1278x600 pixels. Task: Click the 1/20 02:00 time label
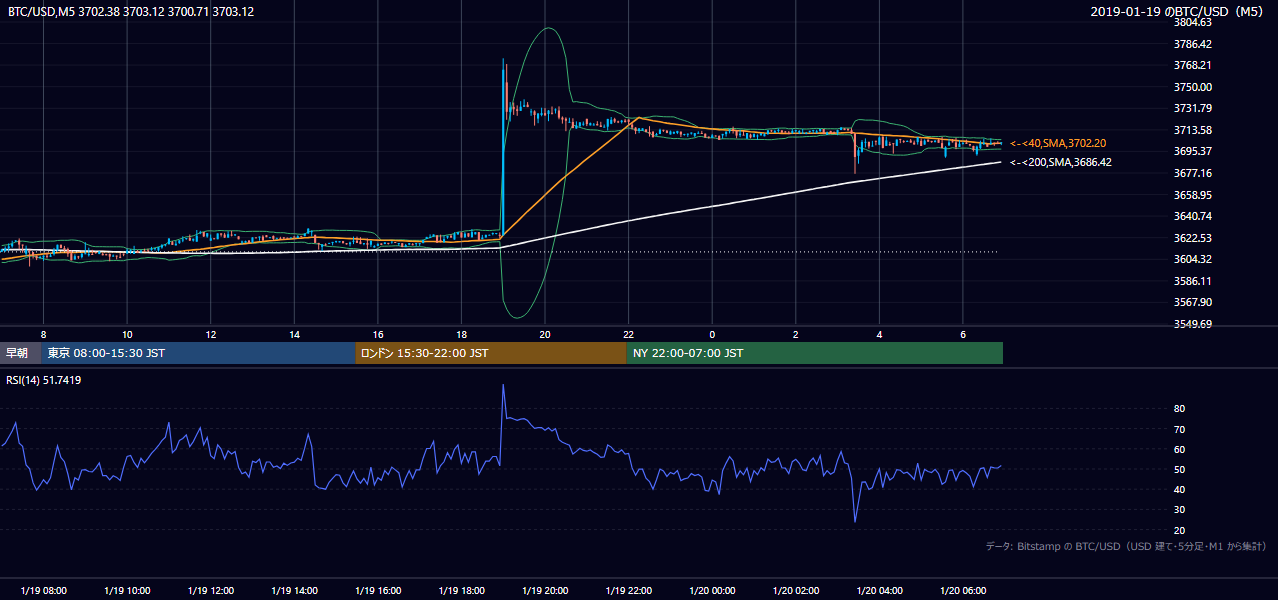coord(795,590)
